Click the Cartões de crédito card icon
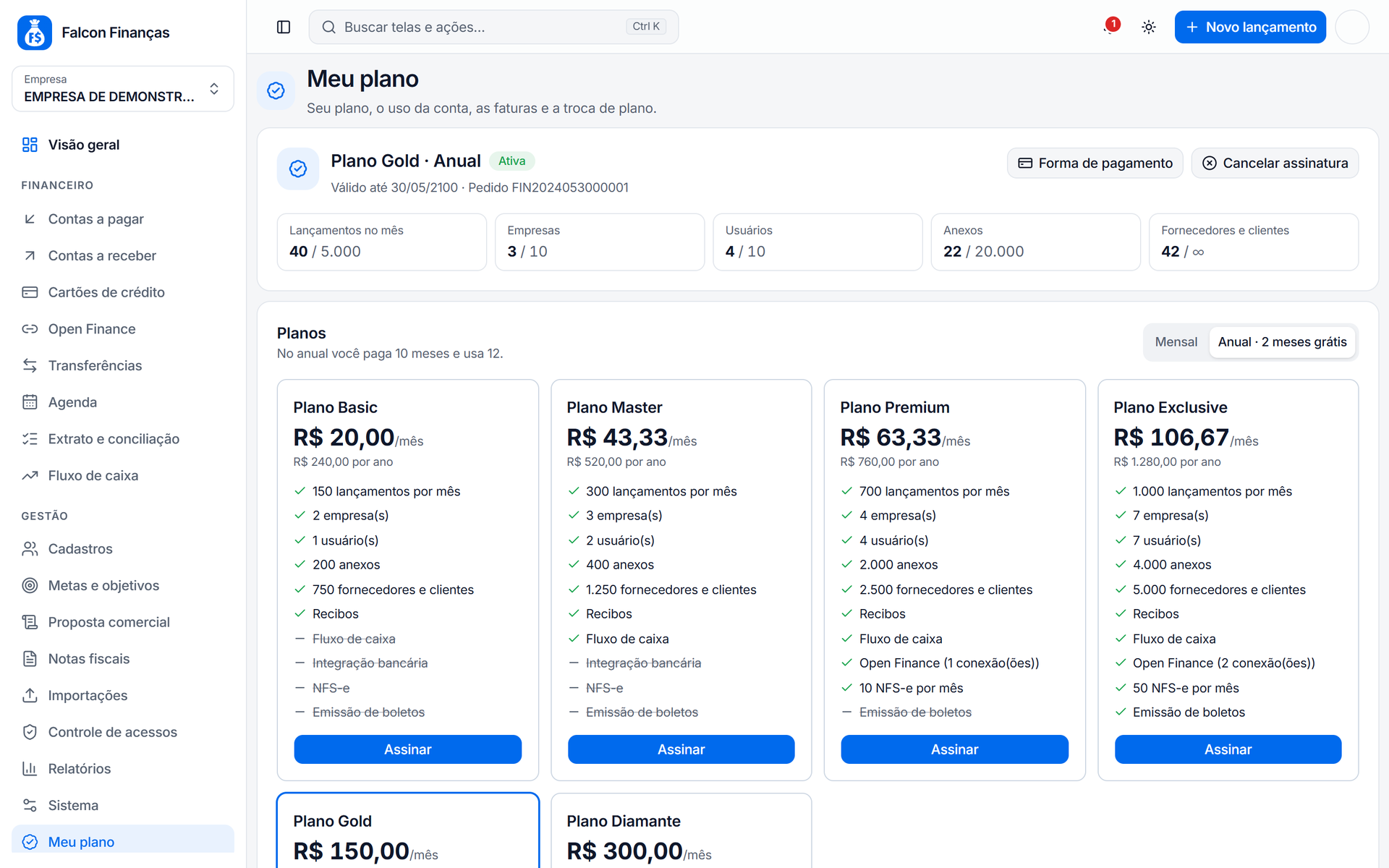The width and height of the screenshot is (1389, 868). tap(30, 292)
